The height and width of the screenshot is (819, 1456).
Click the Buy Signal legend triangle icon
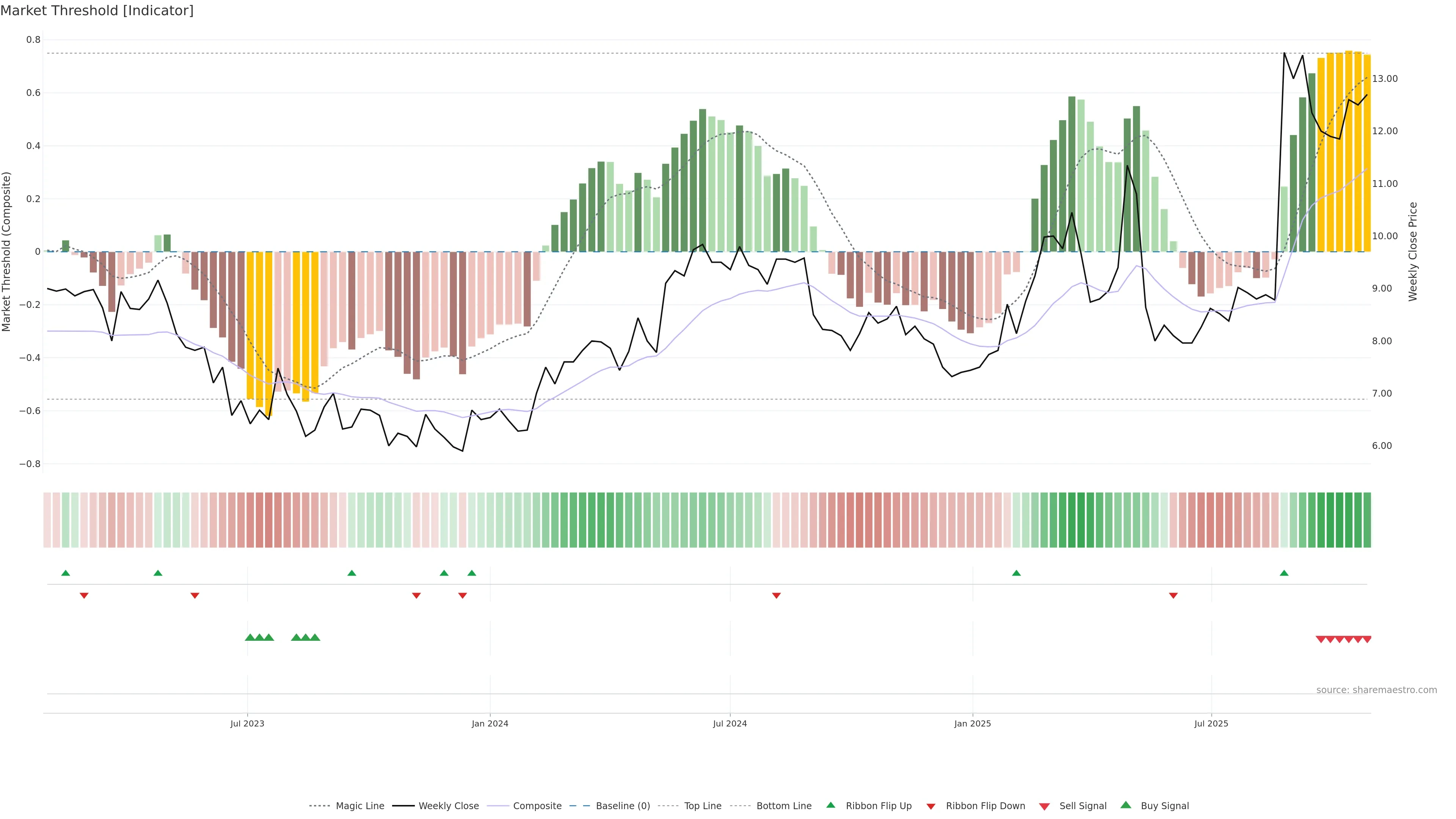pyautogui.click(x=1125, y=805)
